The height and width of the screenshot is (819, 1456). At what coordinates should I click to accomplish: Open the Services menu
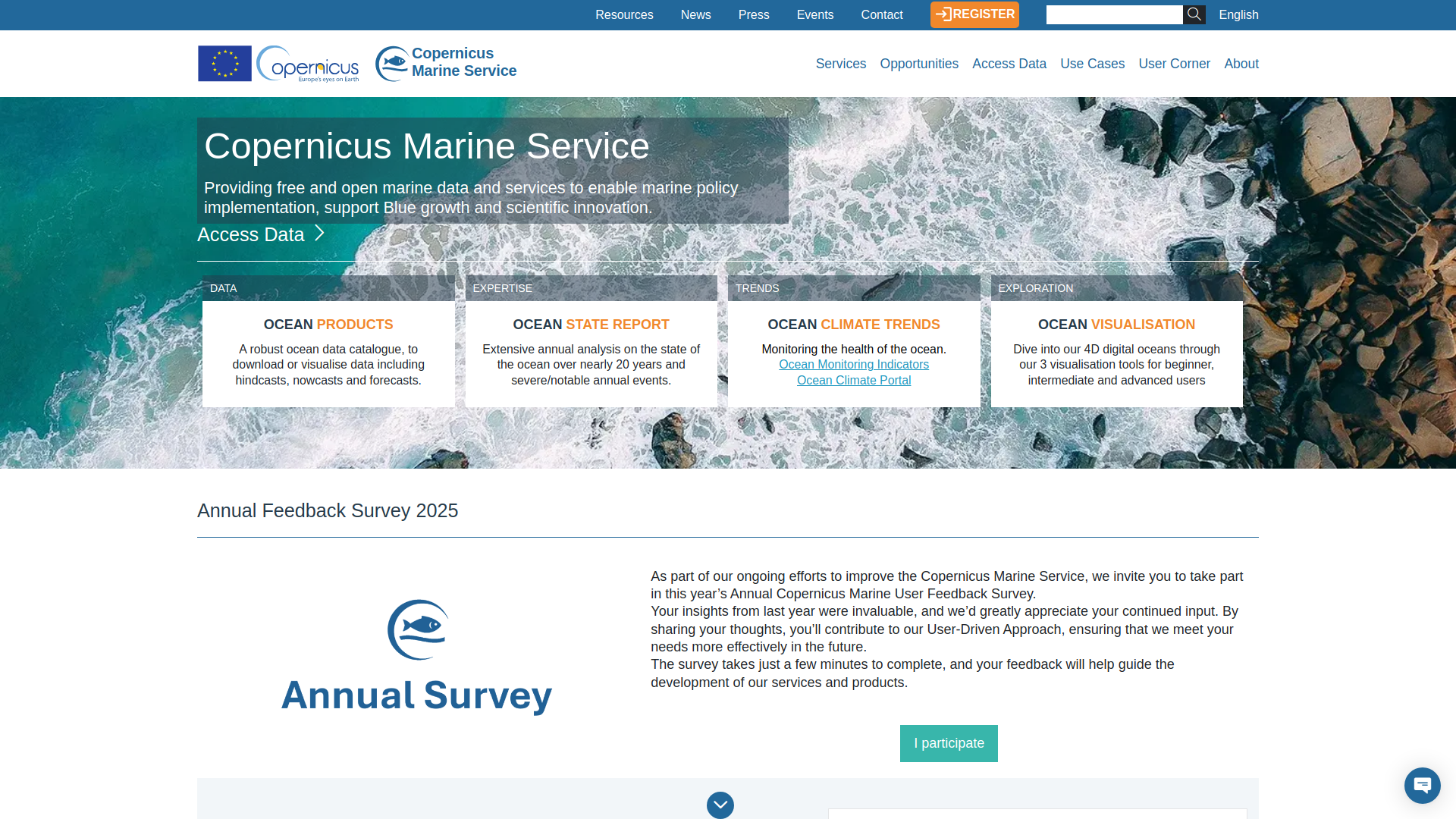[840, 64]
